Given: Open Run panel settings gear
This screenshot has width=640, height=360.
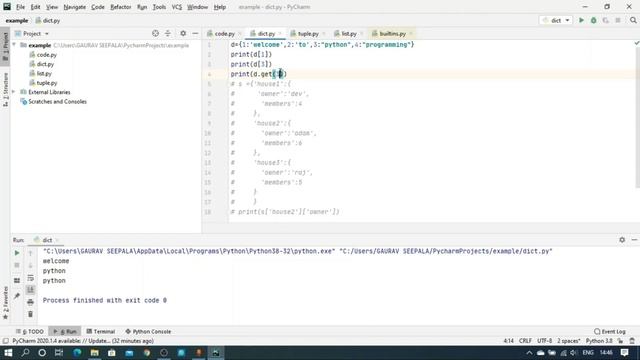Looking at the screenshot, I should click(x=622, y=240).
